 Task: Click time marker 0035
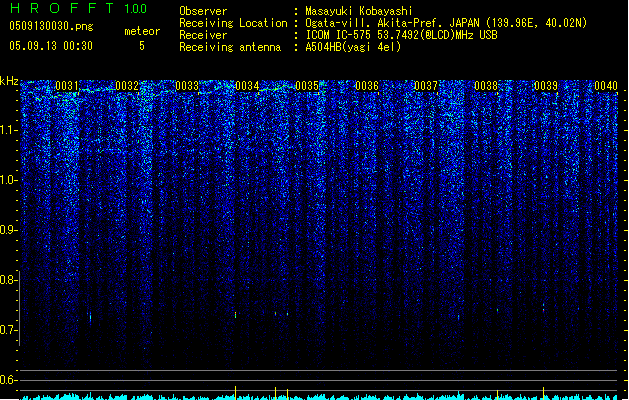(307, 86)
